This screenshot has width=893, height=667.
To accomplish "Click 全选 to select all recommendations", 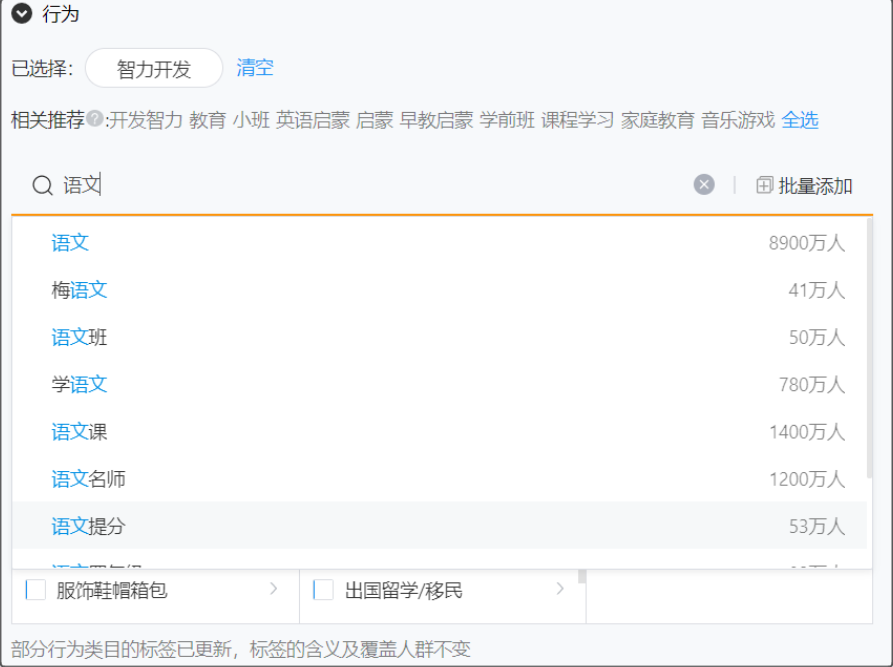I will 799,119.
